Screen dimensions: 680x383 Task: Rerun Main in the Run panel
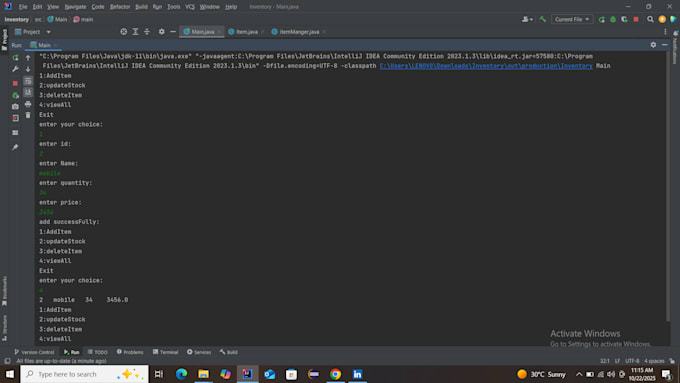(15, 57)
